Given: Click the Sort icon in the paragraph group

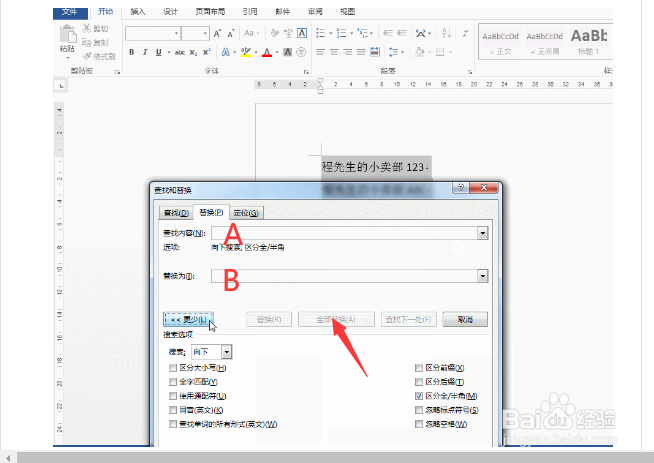Looking at the screenshot, I should (446, 33).
